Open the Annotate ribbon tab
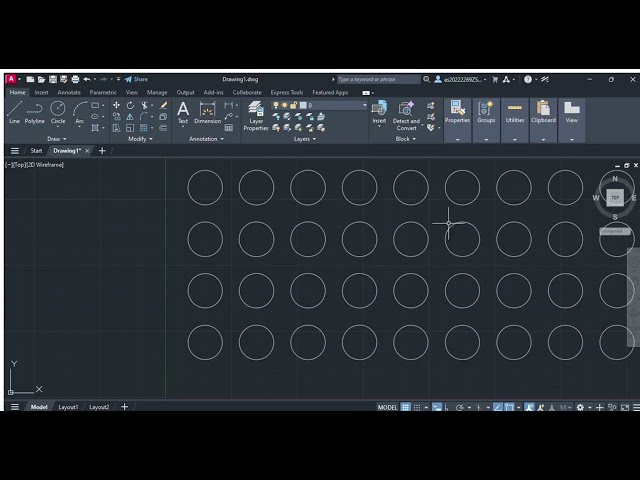 click(x=69, y=92)
